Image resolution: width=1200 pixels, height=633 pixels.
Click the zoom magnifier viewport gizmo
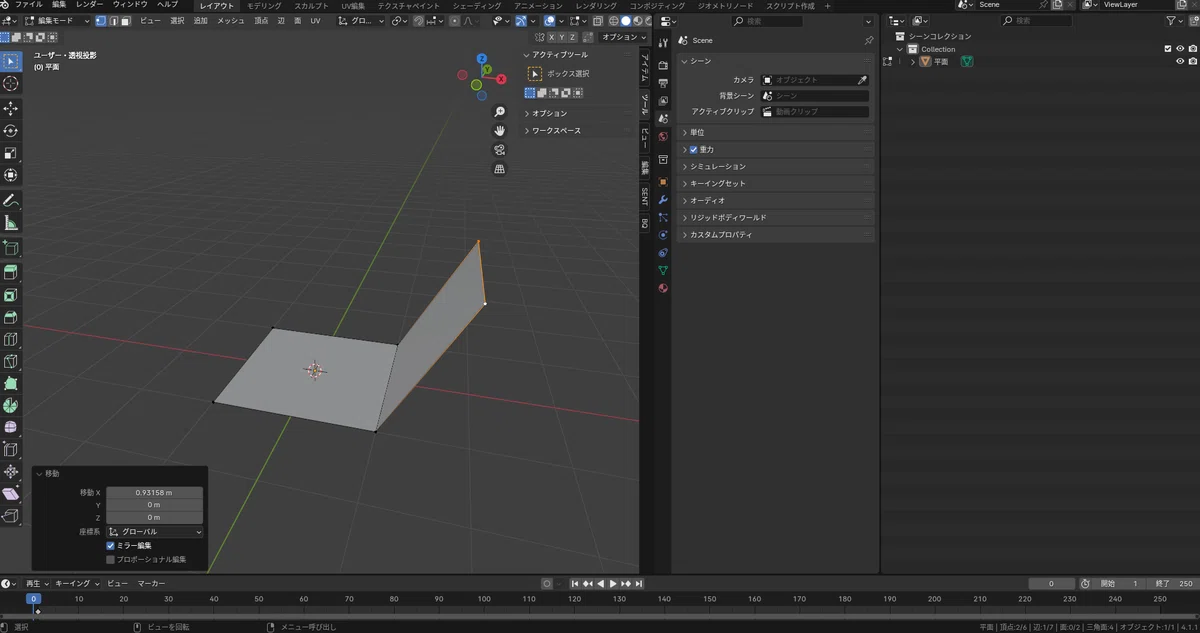point(500,112)
